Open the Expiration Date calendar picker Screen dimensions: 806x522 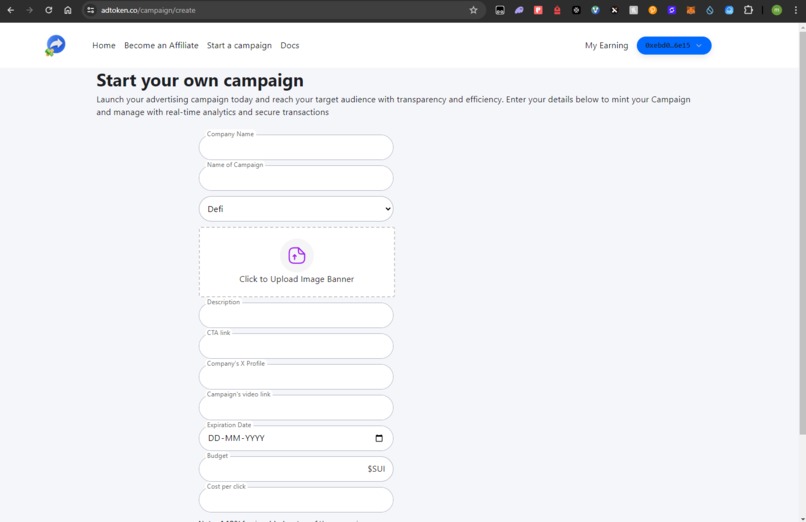pyautogui.click(x=379, y=438)
